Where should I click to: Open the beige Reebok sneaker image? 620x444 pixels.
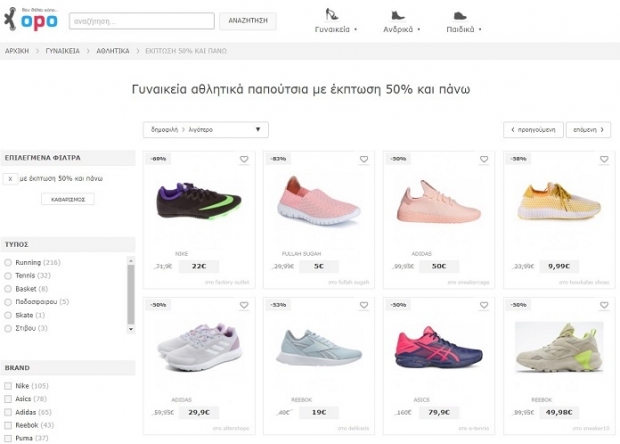pyautogui.click(x=559, y=348)
